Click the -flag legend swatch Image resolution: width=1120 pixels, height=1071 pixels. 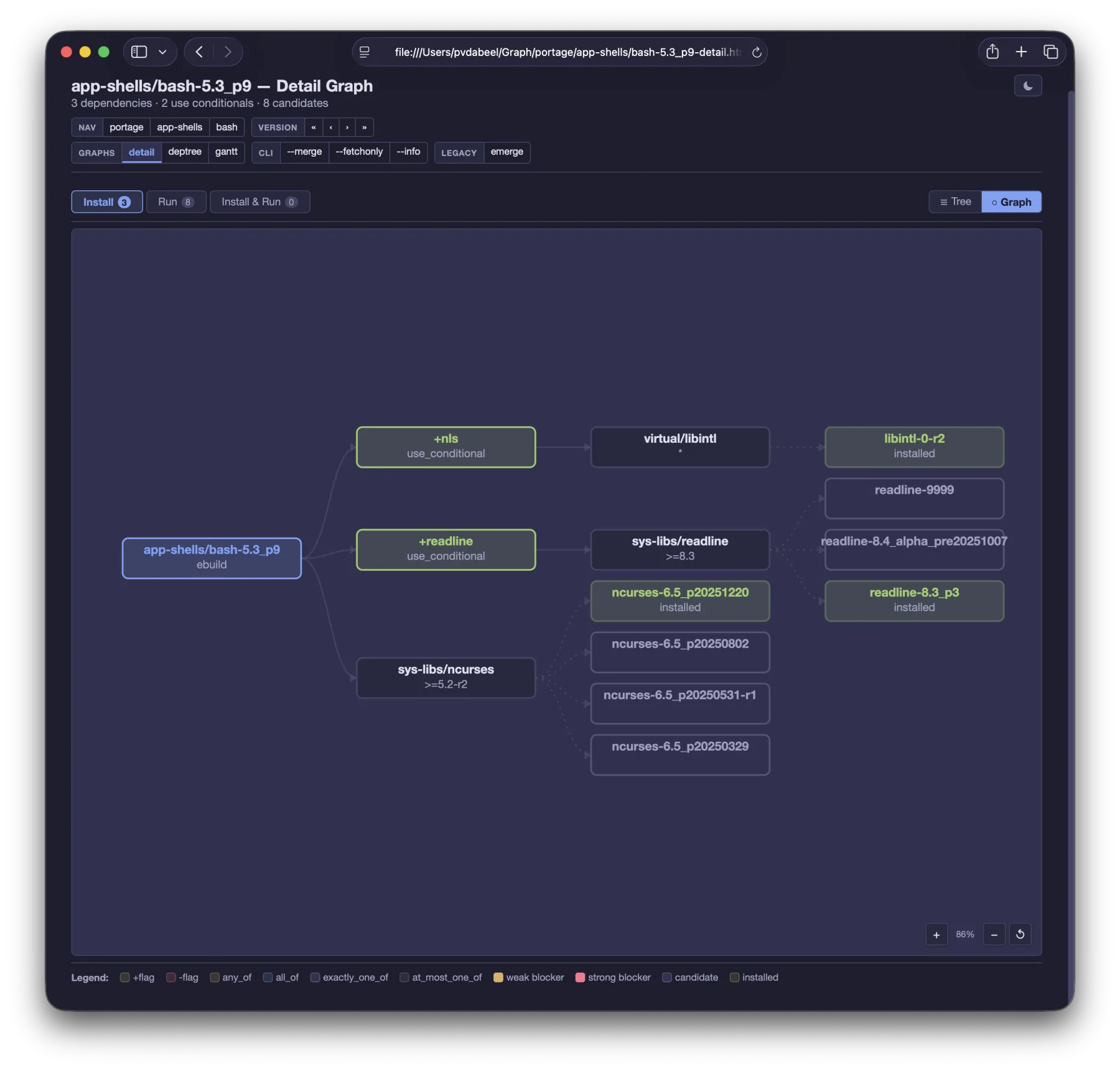pos(170,977)
